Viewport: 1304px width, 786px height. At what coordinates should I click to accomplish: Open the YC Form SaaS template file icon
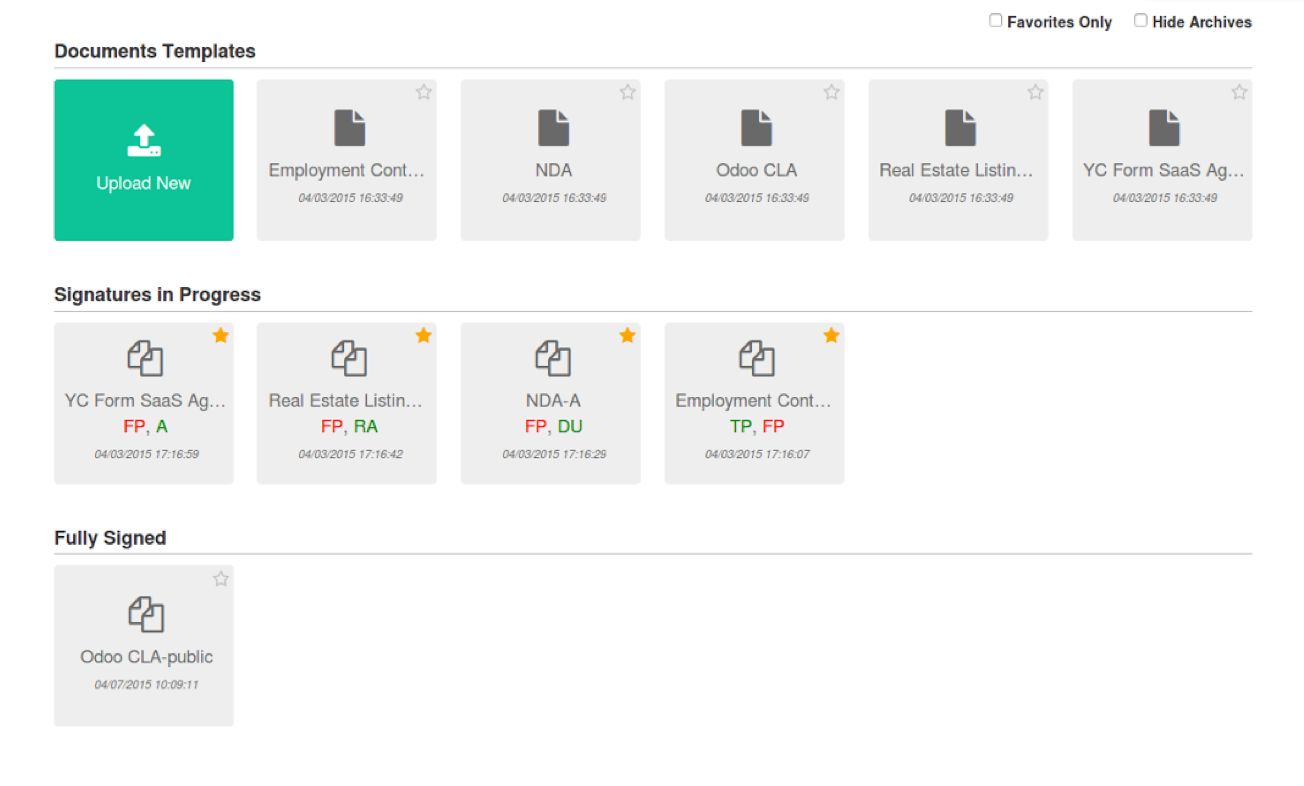1165,128
